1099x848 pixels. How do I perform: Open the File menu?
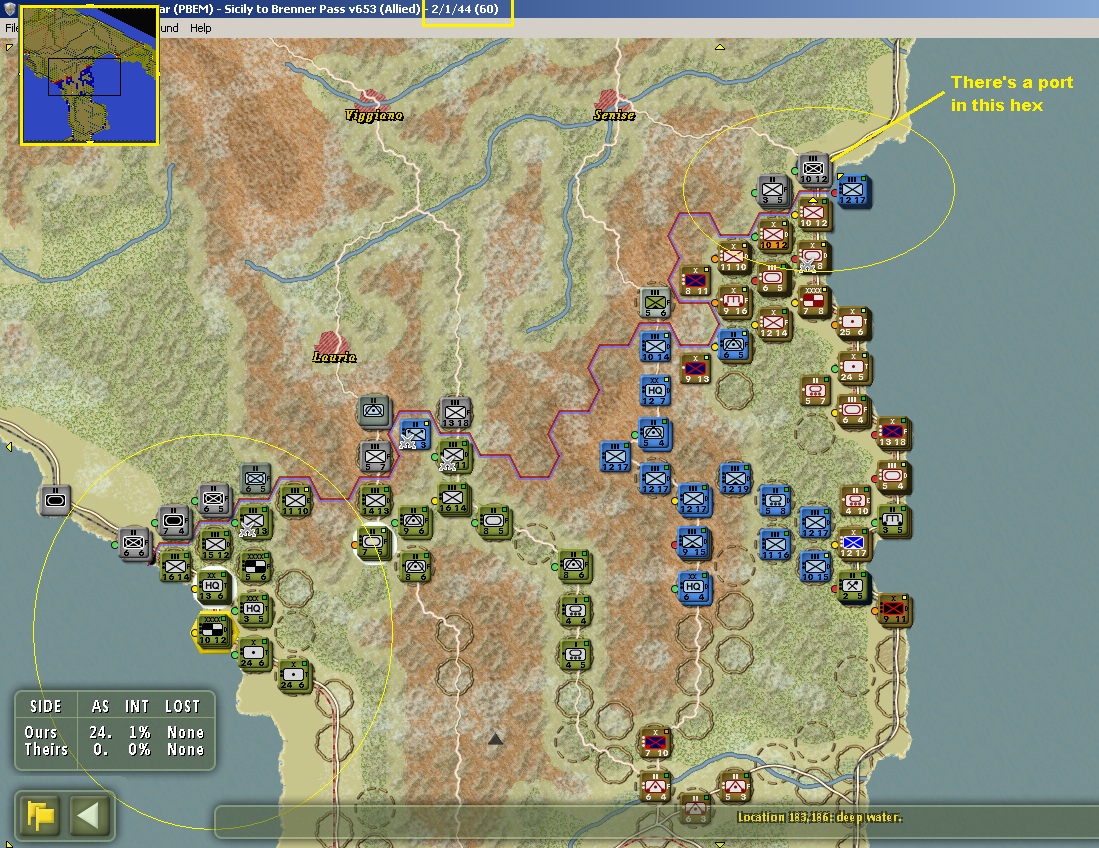pos(12,28)
